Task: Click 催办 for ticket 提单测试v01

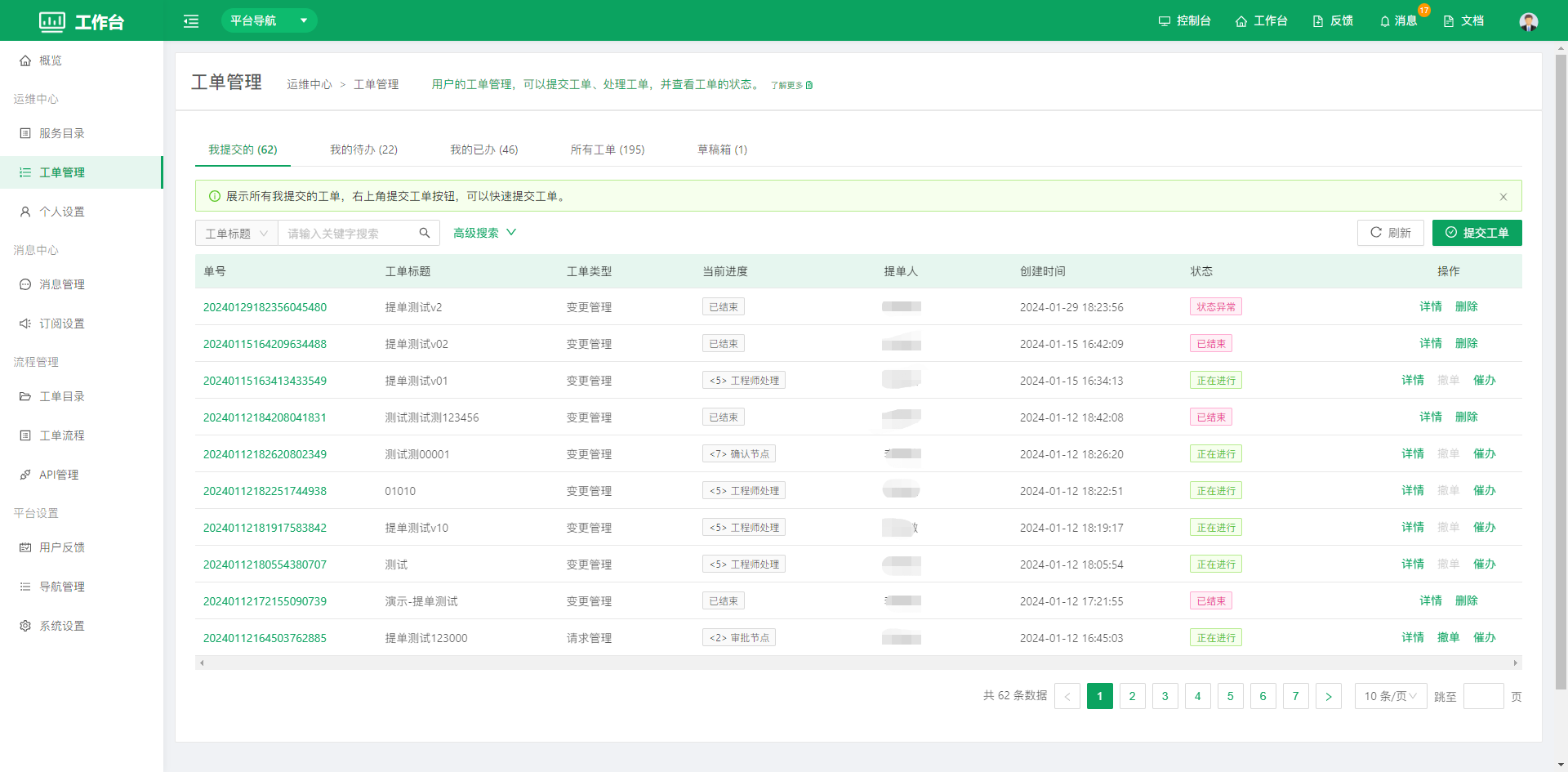Action: click(1485, 380)
